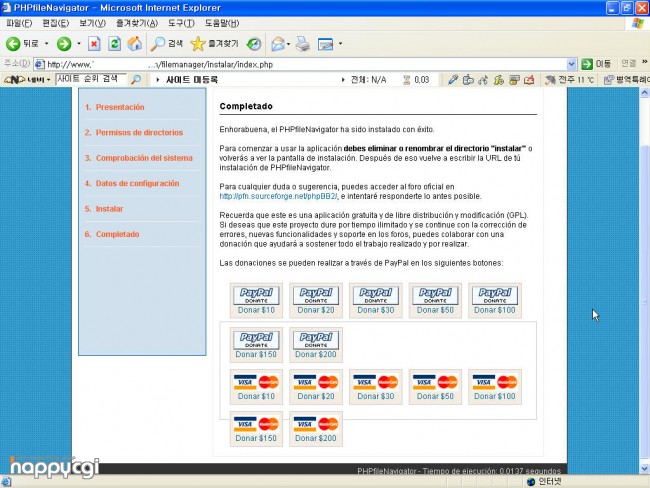The height and width of the screenshot is (488, 650).
Task: Open the 도구(T) menu
Action: 181,23
